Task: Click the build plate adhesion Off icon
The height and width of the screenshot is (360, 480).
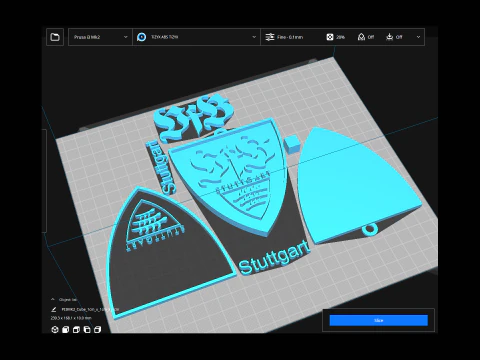Action: (389, 37)
